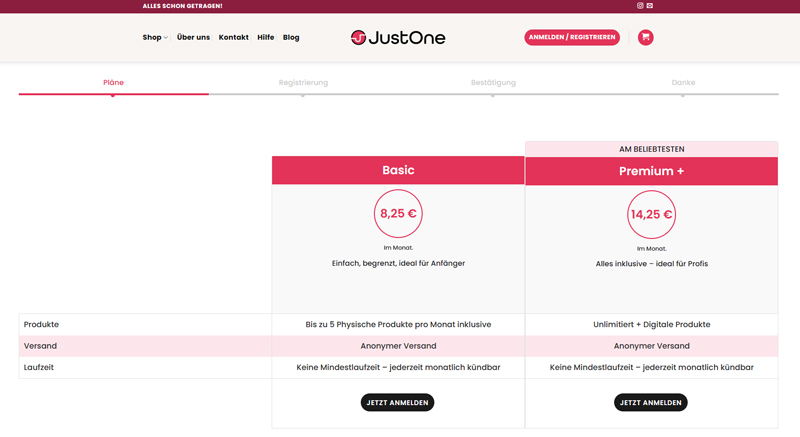This screenshot has height=437, width=800.
Task: Click the 8,25 € price circle
Action: (x=398, y=214)
